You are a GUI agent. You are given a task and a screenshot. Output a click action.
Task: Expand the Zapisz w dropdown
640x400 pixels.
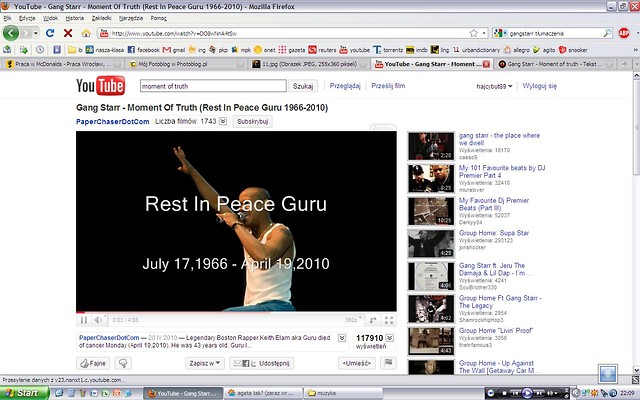205,363
